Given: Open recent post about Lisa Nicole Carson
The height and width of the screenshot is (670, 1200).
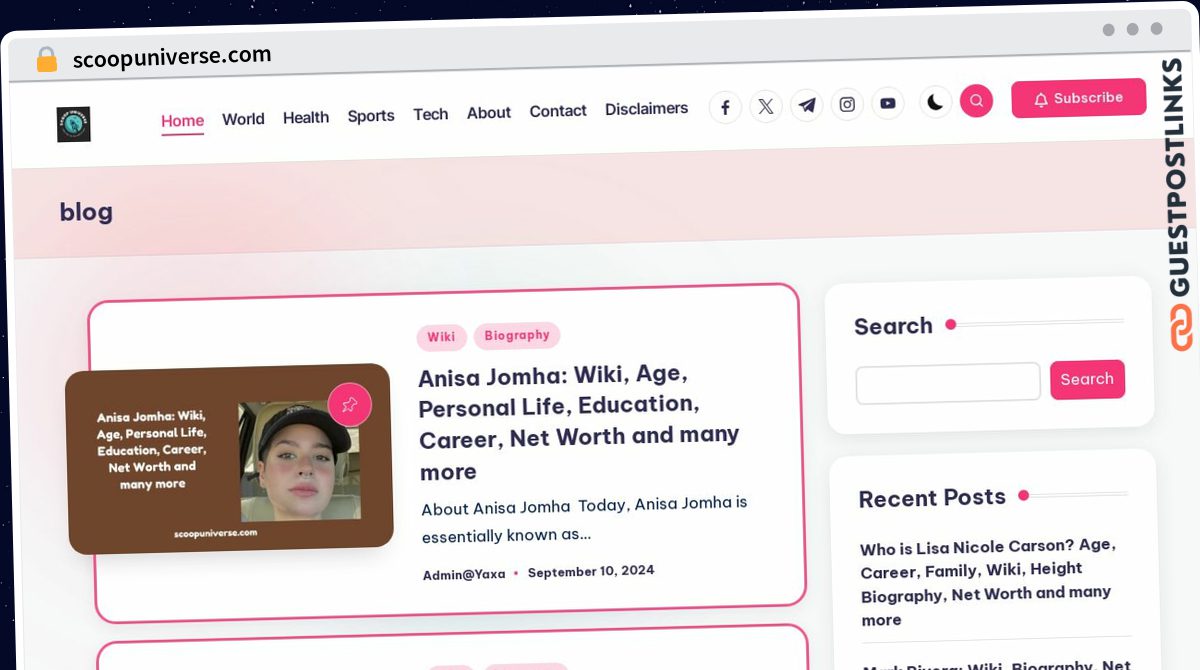Looking at the screenshot, I should [988, 582].
